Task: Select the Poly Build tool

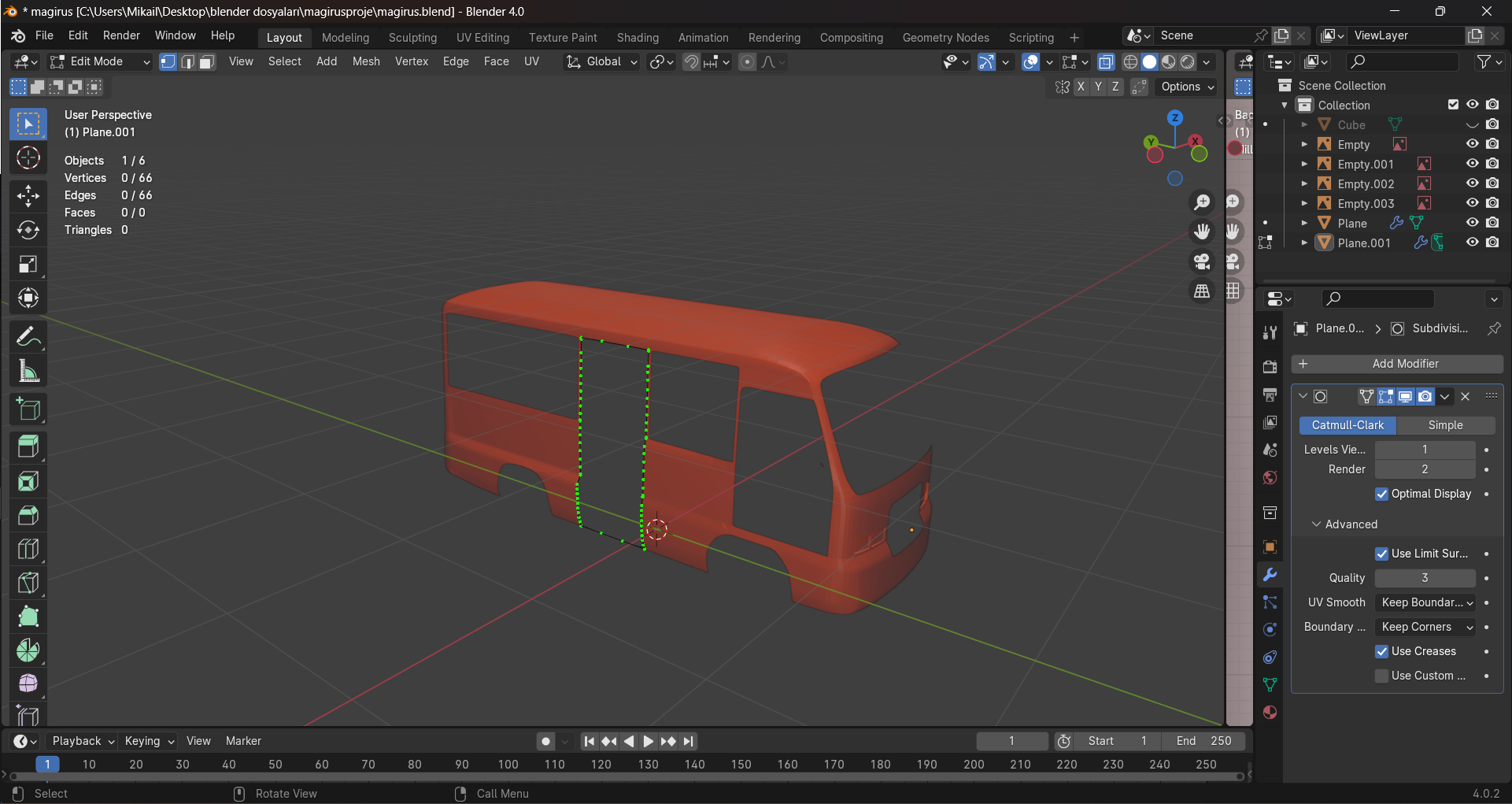Action: click(x=28, y=617)
